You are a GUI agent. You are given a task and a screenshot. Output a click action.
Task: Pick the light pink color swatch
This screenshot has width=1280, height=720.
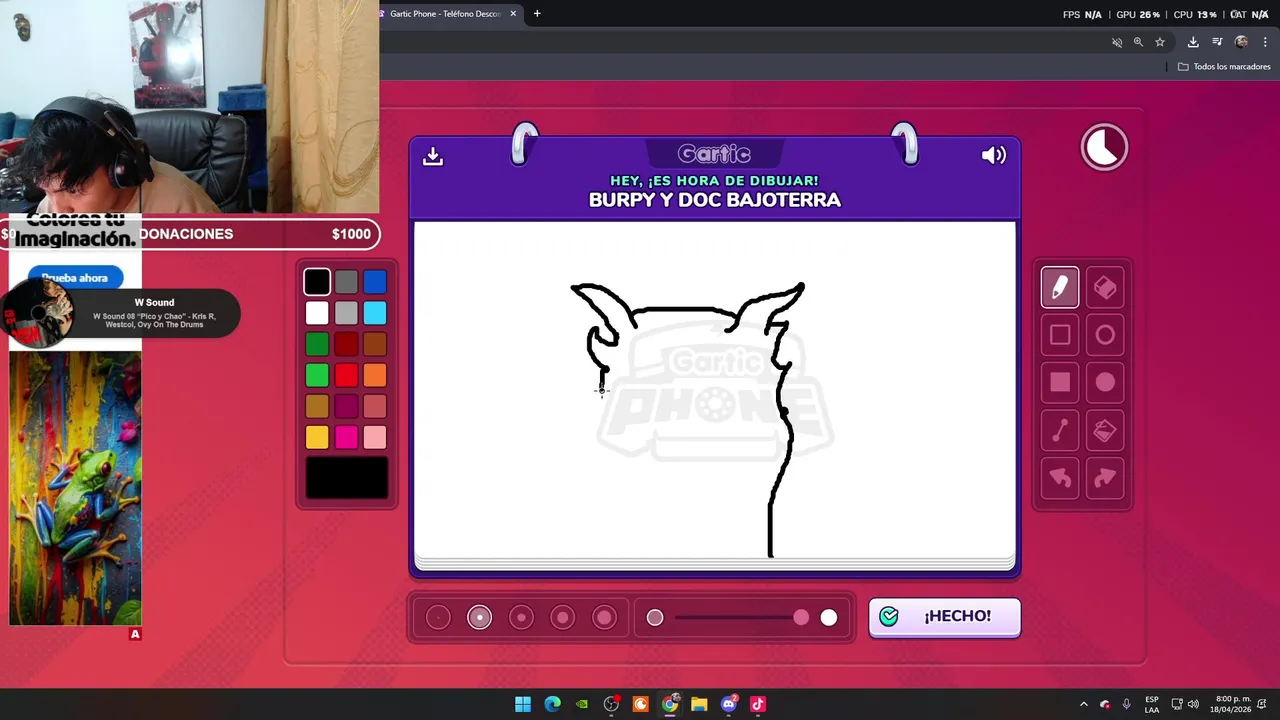coord(375,437)
